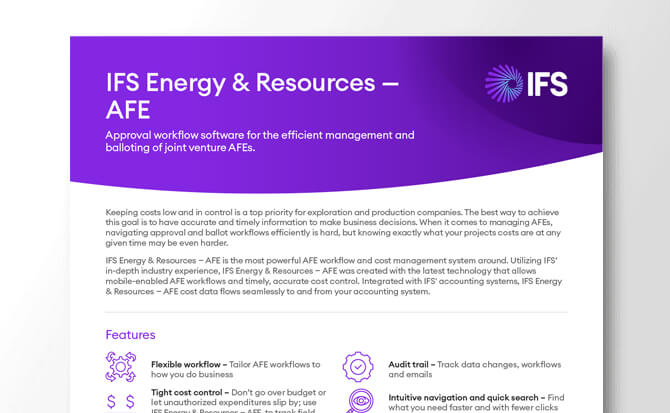Click the 'Approval workflow software' subtitle text
The image size is (670, 413).
260,141
